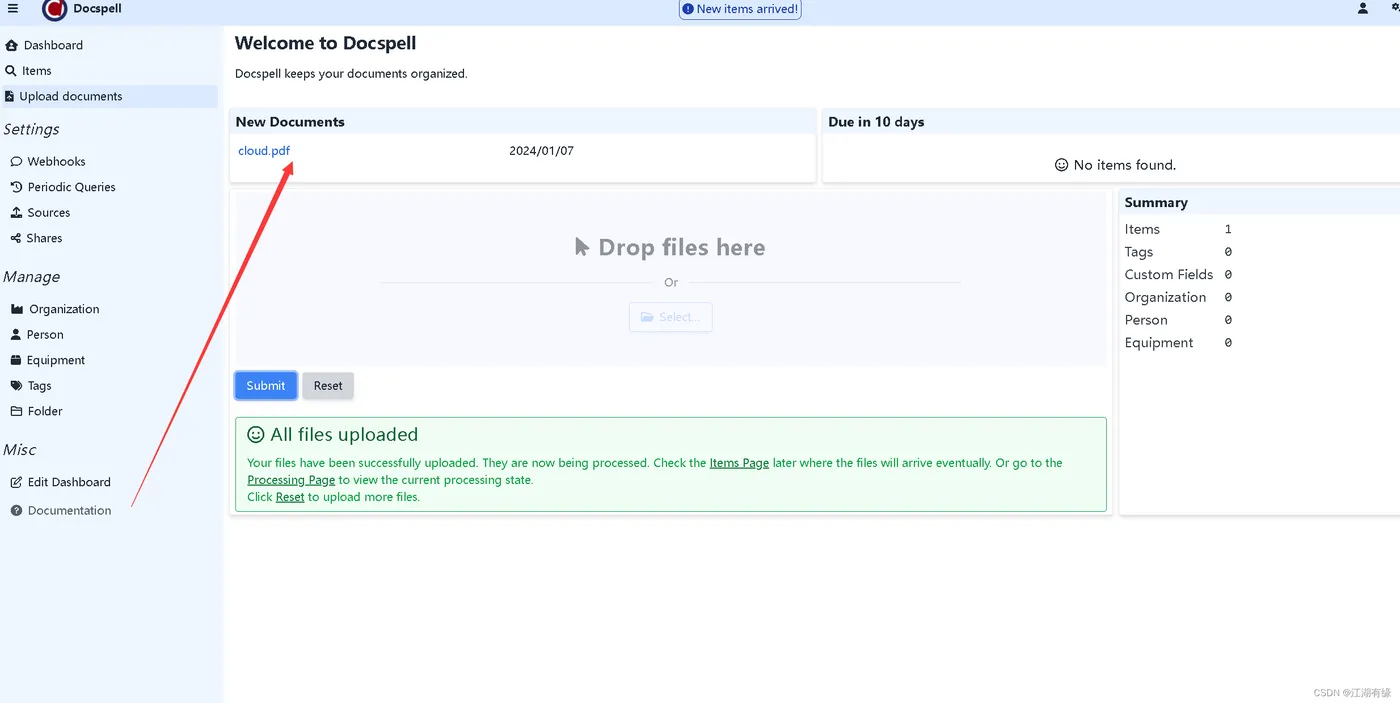Toggle the hamburger sidebar menu
This screenshot has height=703, width=1400.
[x=13, y=8]
